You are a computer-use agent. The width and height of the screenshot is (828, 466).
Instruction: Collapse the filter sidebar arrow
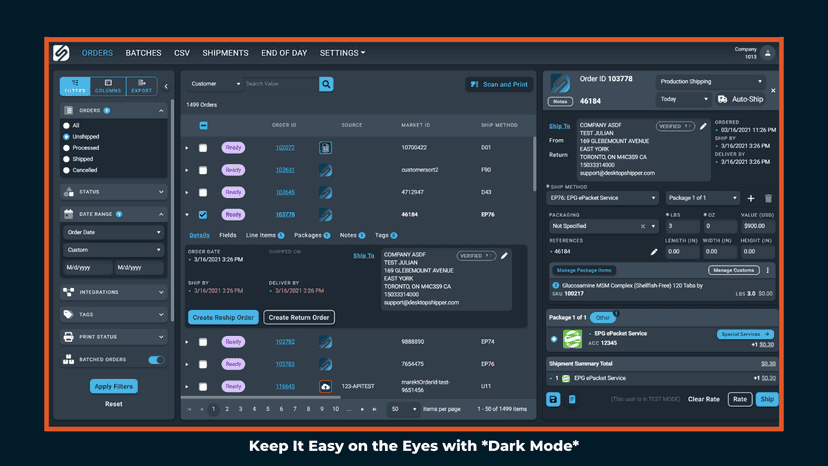166,86
